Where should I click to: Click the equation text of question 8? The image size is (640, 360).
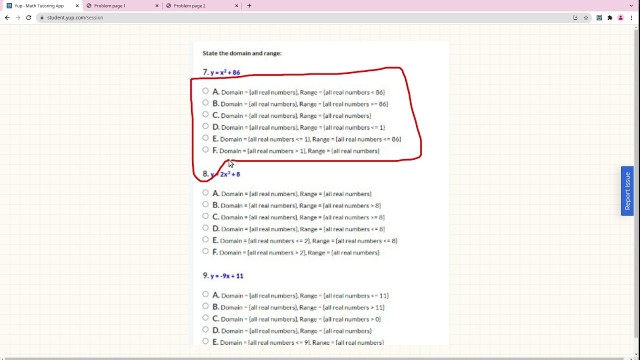(225, 174)
